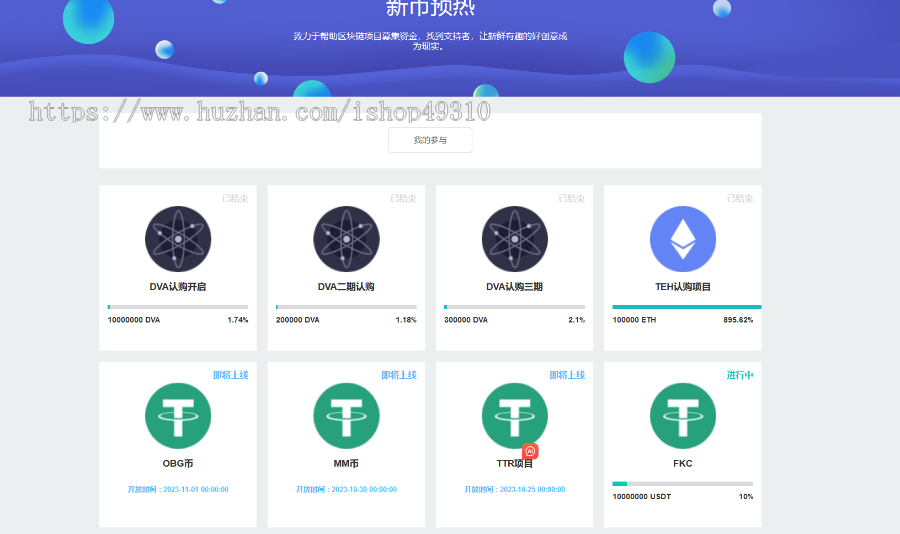Click the 100000 ETH amount
900x534 pixels.
pyautogui.click(x=634, y=320)
